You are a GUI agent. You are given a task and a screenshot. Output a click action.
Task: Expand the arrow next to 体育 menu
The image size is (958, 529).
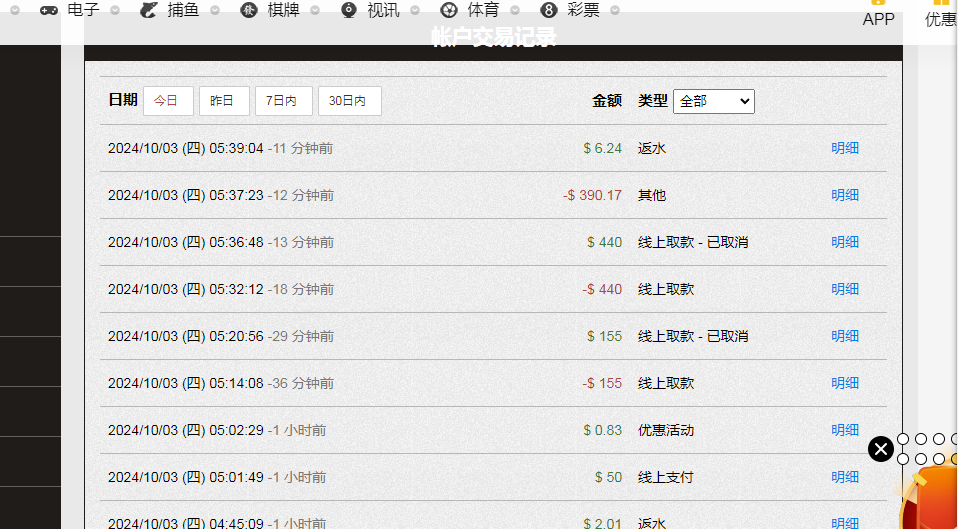515,10
